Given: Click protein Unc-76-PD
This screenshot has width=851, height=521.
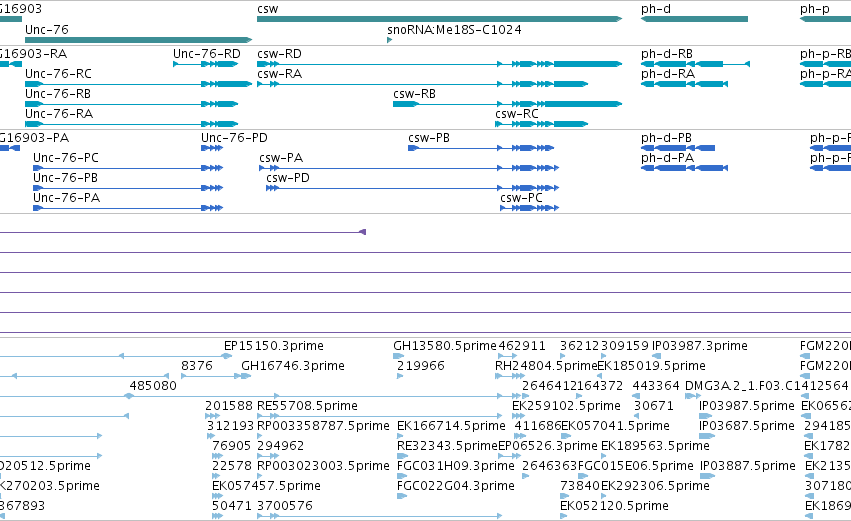Looking at the screenshot, I should coord(212,148).
